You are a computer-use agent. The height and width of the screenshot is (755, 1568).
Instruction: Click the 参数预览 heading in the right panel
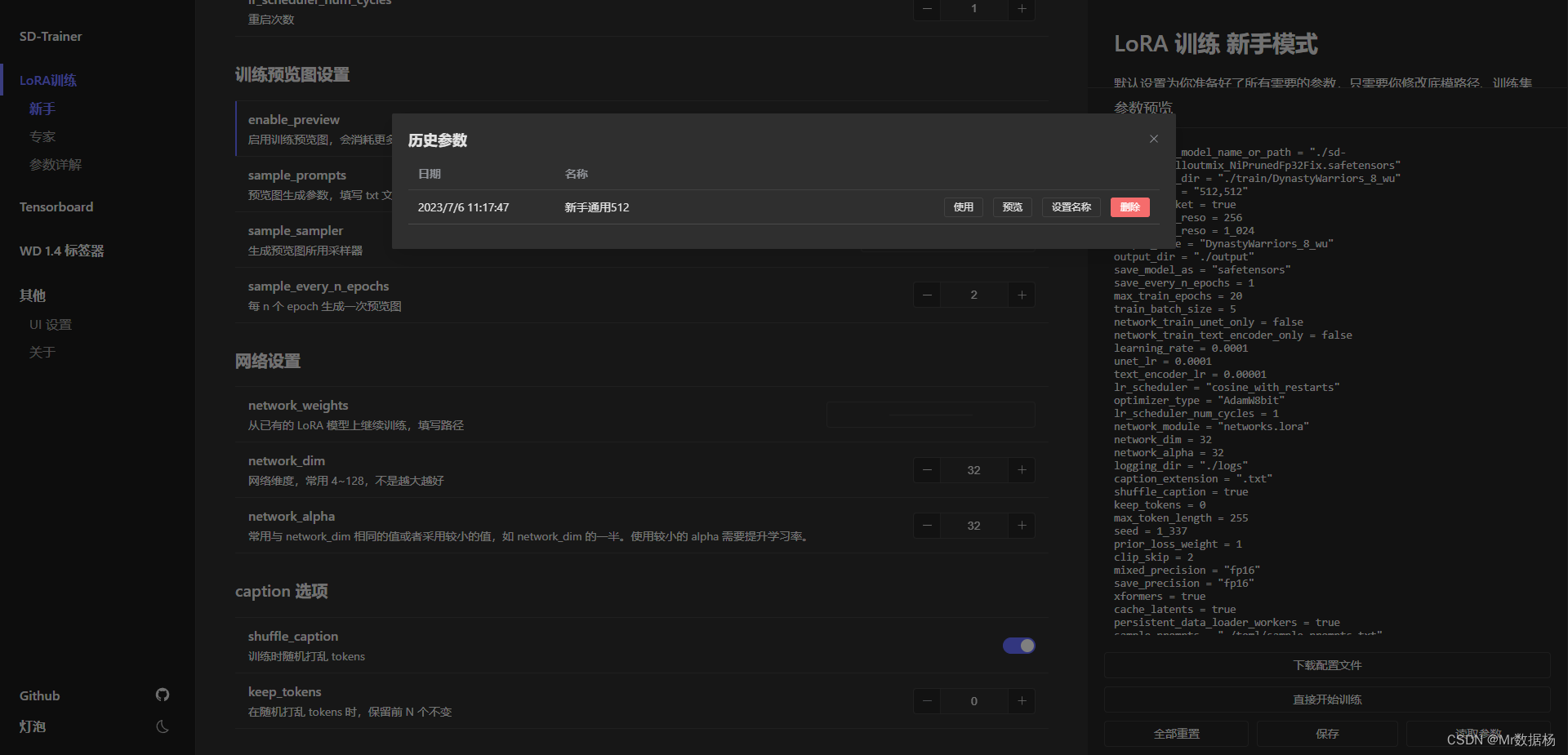(x=1143, y=107)
